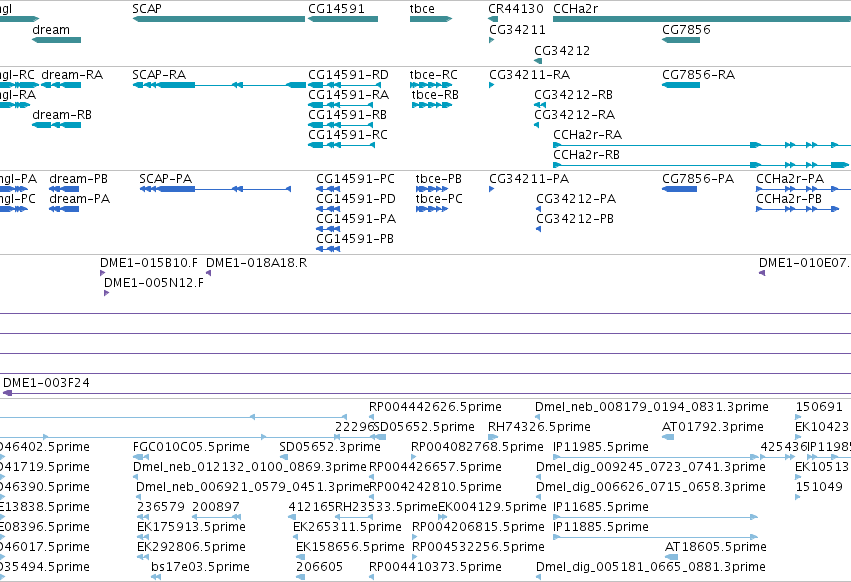Click the tbce gene name
This screenshot has width=851, height=582.
pyautogui.click(x=422, y=9)
